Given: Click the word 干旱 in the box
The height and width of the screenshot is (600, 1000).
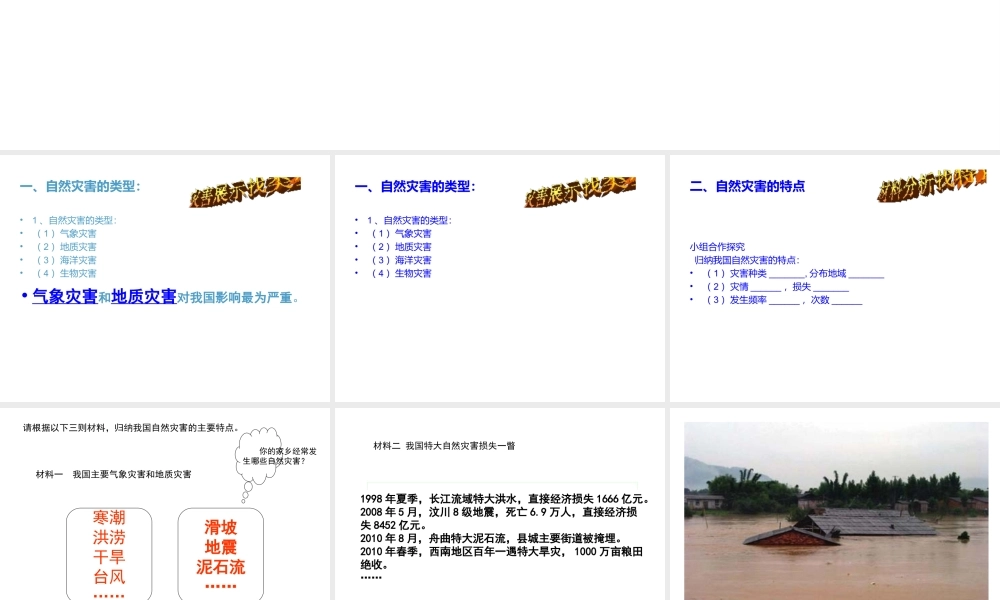Looking at the screenshot, I should (x=109, y=557).
